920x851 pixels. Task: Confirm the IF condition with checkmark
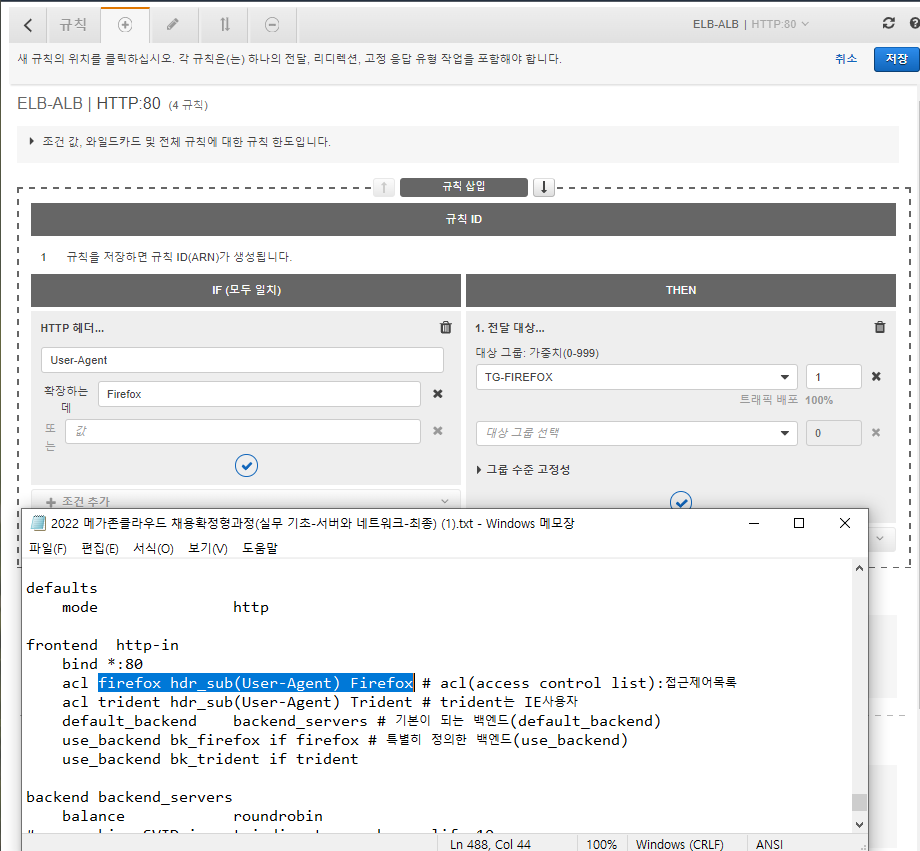coord(246,466)
